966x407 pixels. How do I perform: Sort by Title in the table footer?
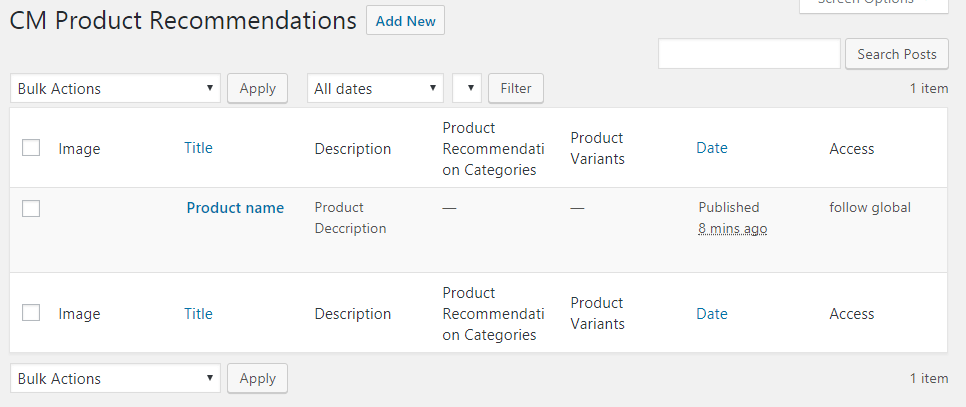(198, 313)
